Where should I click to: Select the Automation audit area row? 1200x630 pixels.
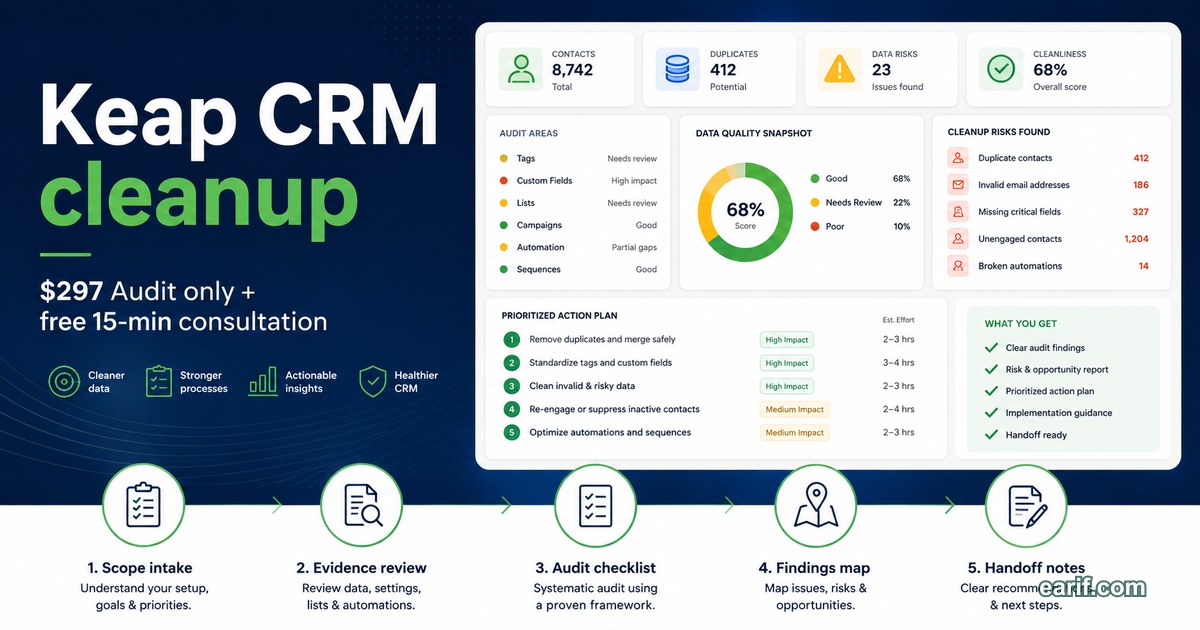[x=578, y=247]
